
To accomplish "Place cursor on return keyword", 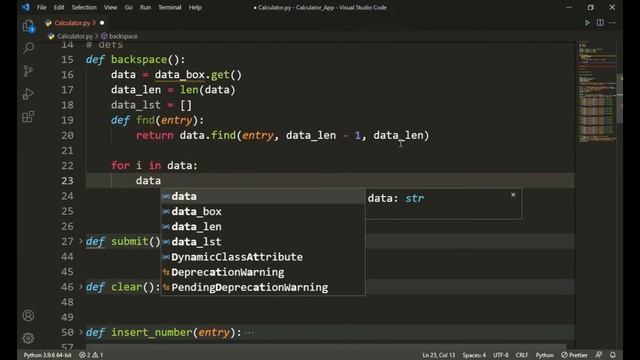I will pos(155,135).
